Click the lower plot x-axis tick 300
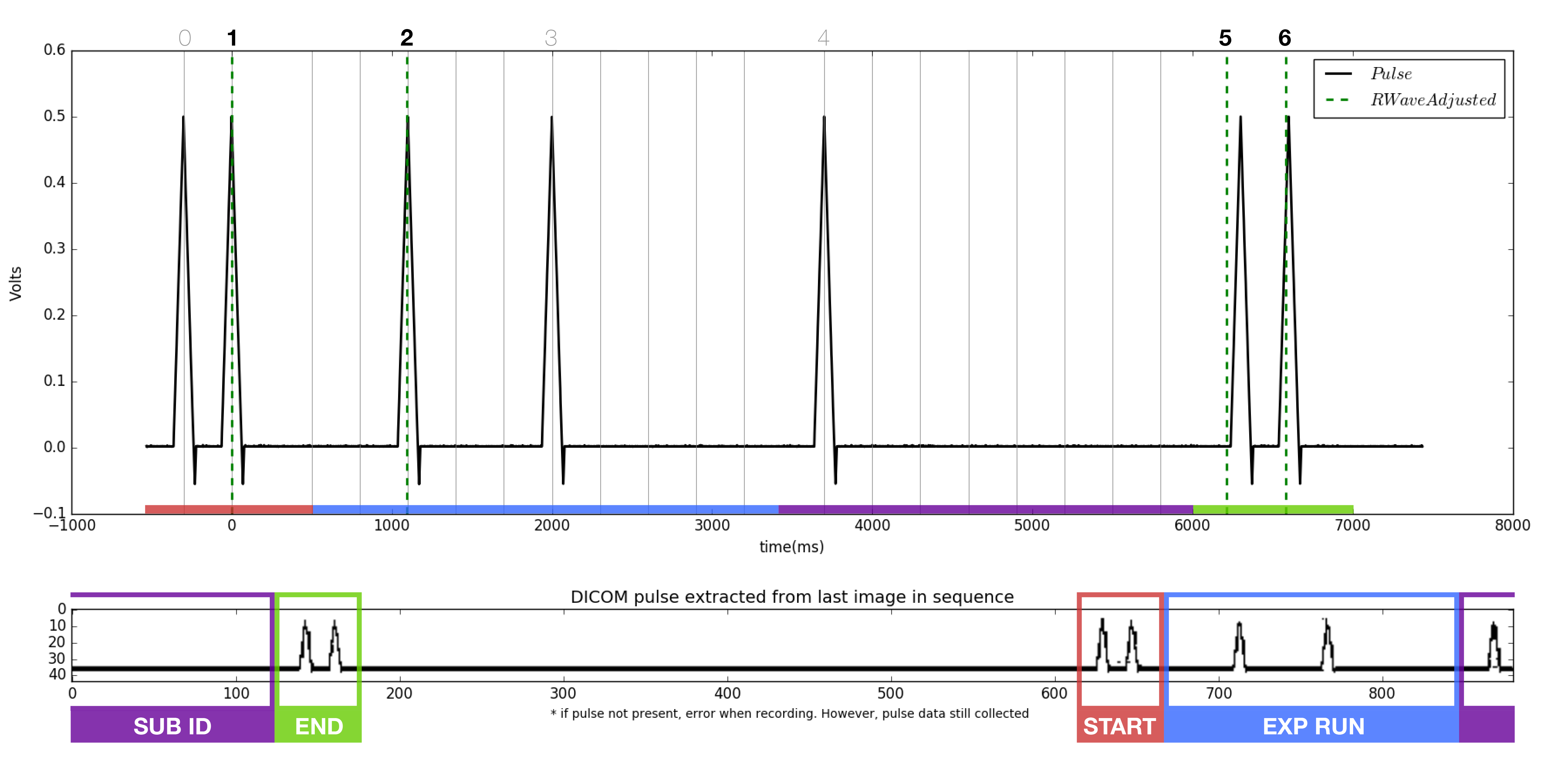This screenshot has width=1568, height=784. (563, 693)
